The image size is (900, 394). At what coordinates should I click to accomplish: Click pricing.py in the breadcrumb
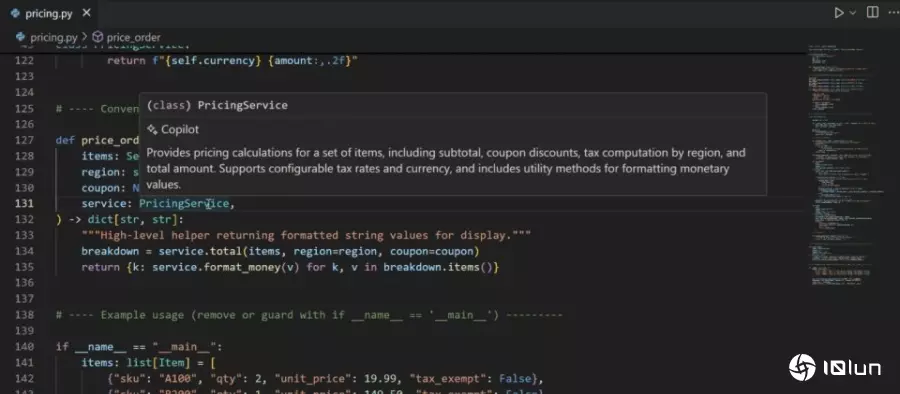click(x=53, y=37)
